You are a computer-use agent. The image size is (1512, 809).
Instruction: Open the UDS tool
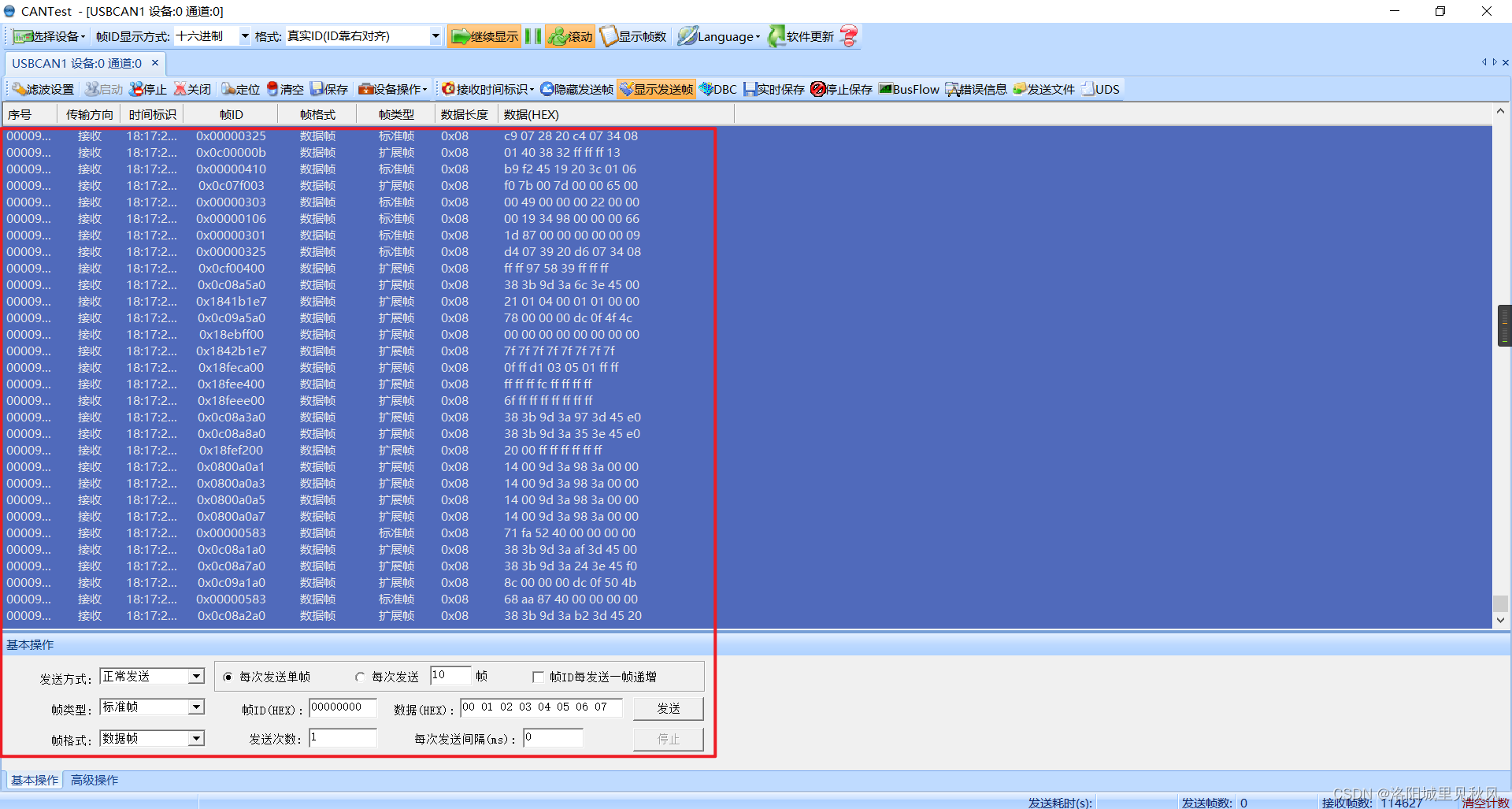(x=1100, y=89)
